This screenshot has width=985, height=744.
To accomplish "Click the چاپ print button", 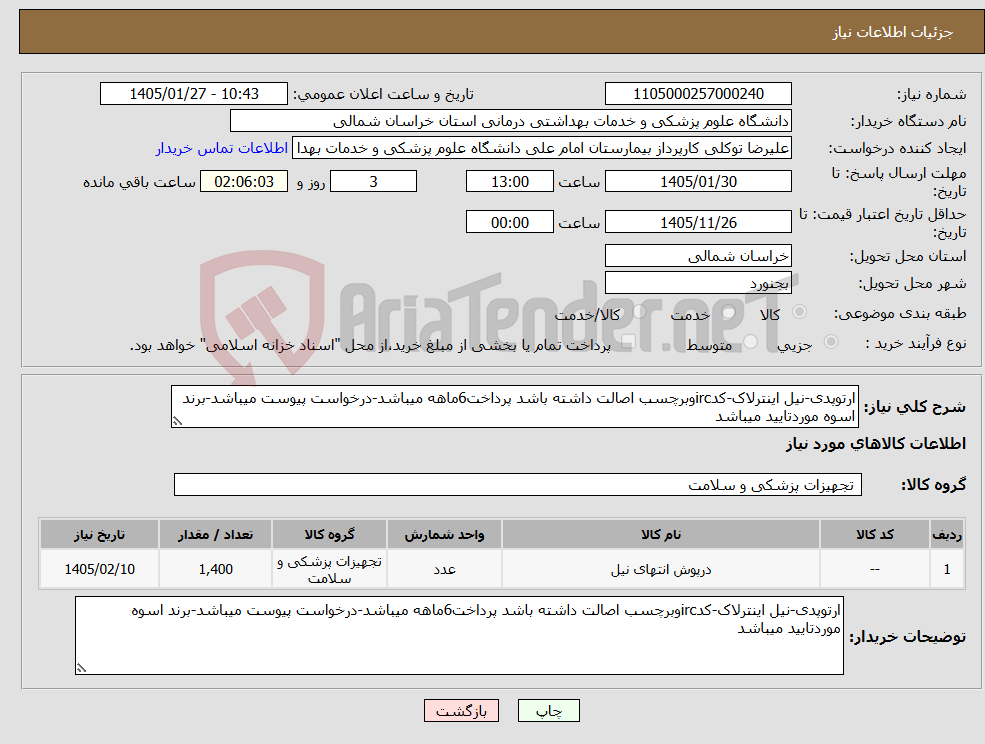I will coord(548,711).
